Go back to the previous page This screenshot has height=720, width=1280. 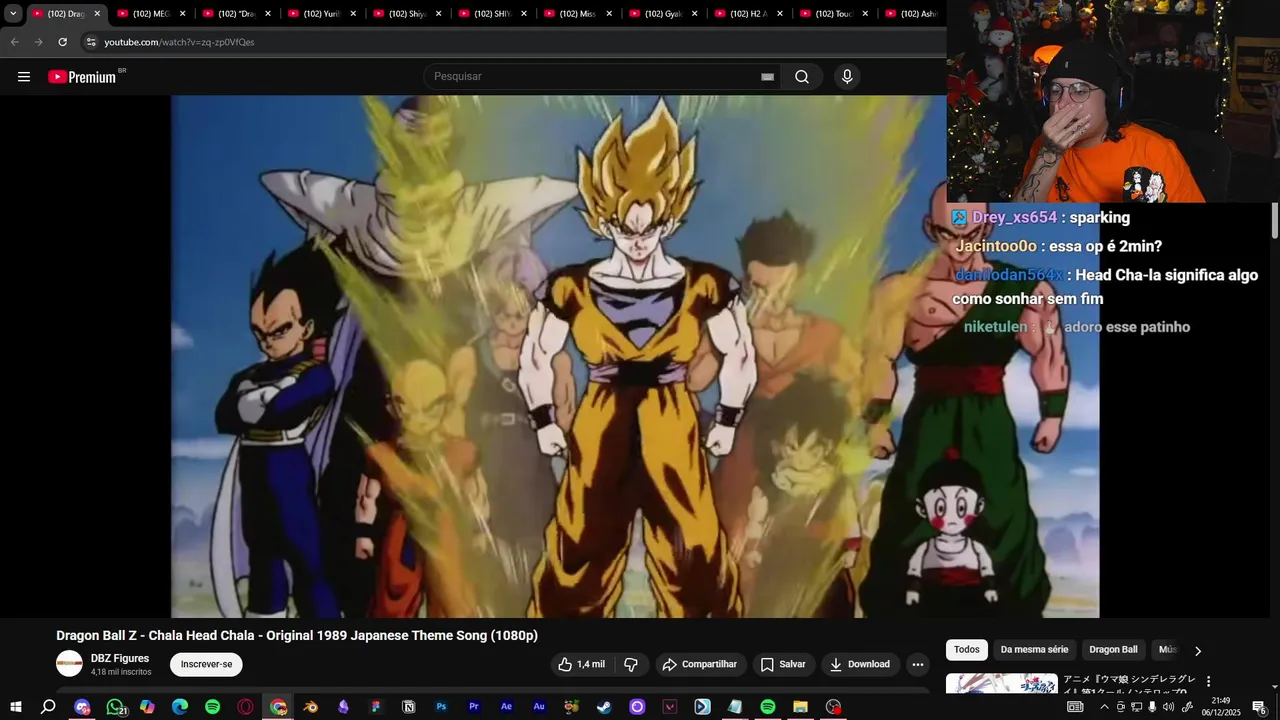click(15, 42)
